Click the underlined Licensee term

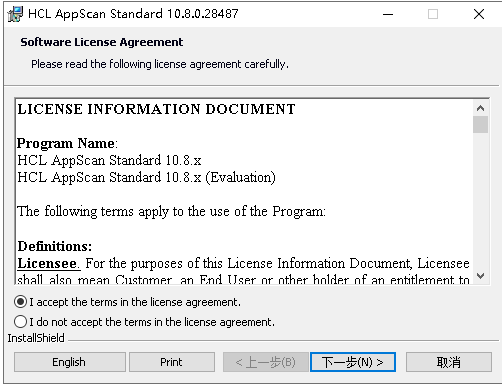pyautogui.click(x=48, y=264)
